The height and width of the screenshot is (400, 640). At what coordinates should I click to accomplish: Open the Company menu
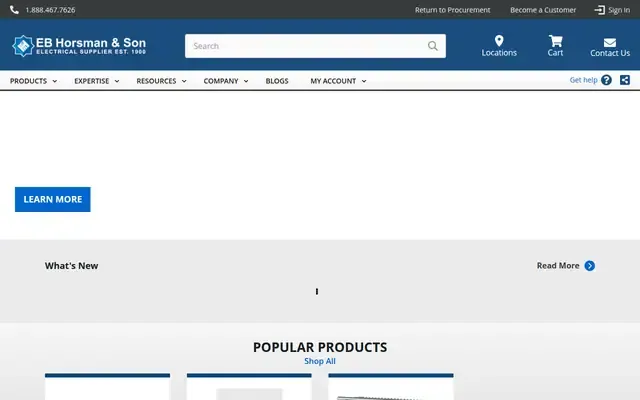click(x=221, y=81)
